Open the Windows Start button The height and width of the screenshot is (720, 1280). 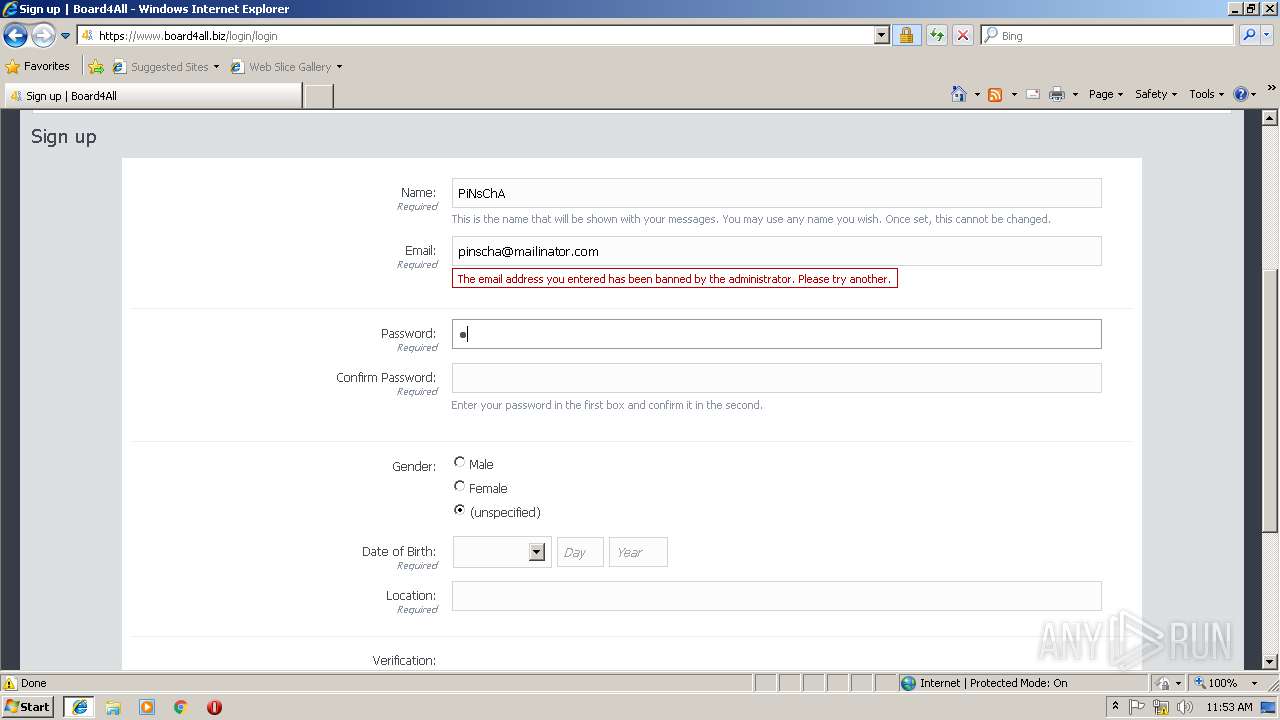(28, 706)
